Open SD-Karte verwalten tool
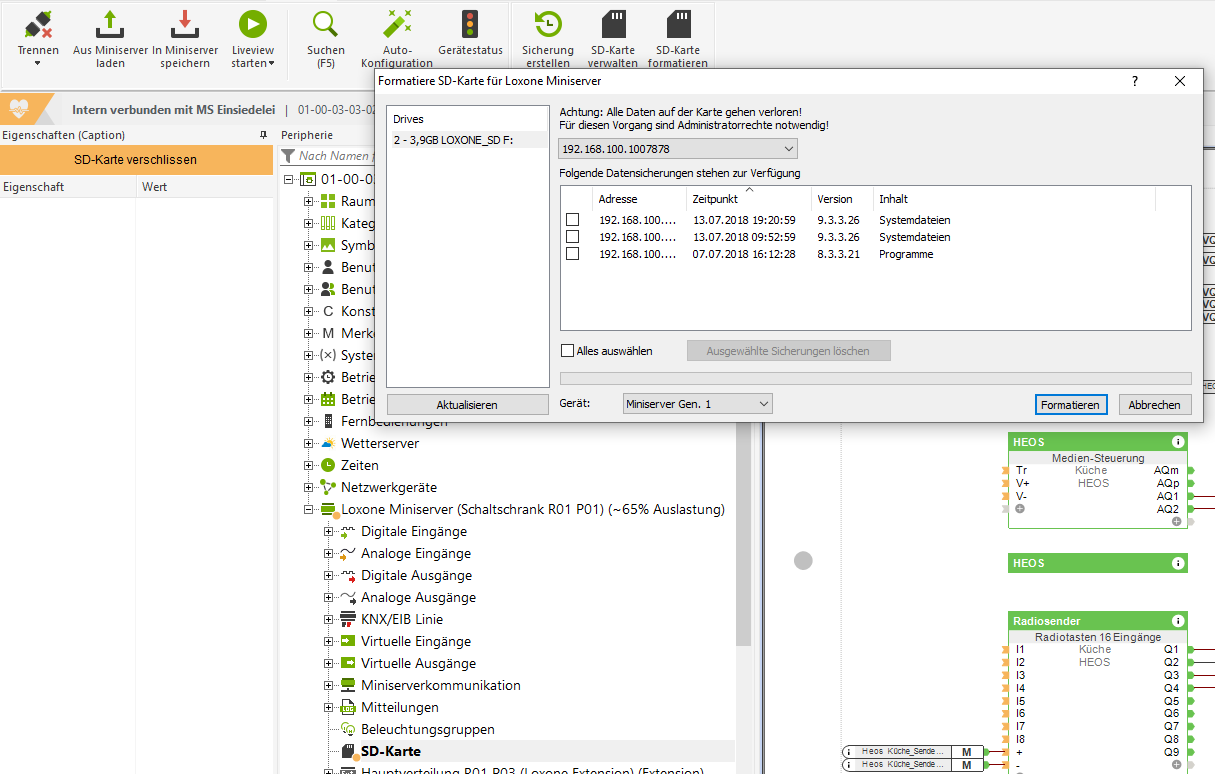This screenshot has width=1215, height=774. pos(613,25)
